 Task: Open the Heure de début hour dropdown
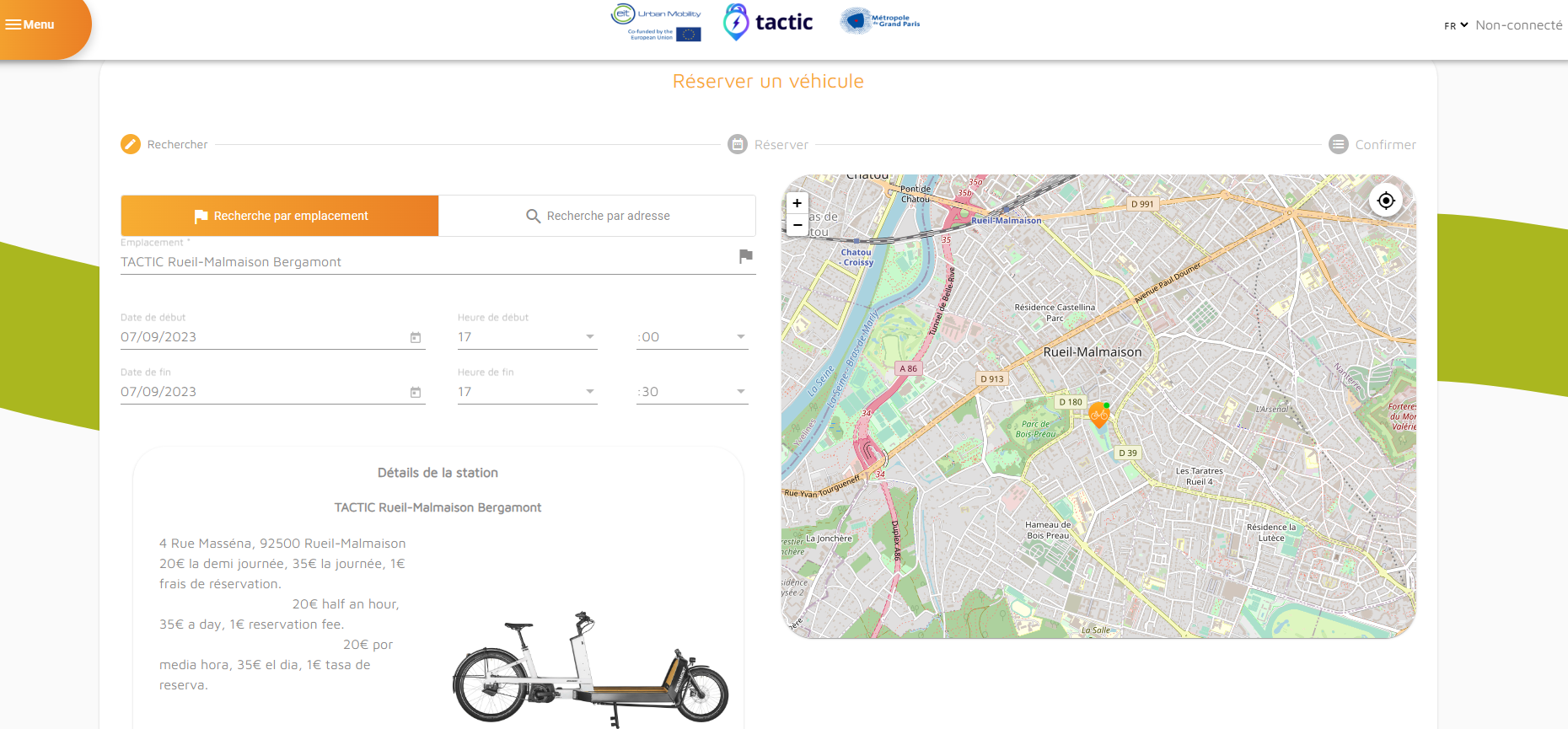coord(527,337)
